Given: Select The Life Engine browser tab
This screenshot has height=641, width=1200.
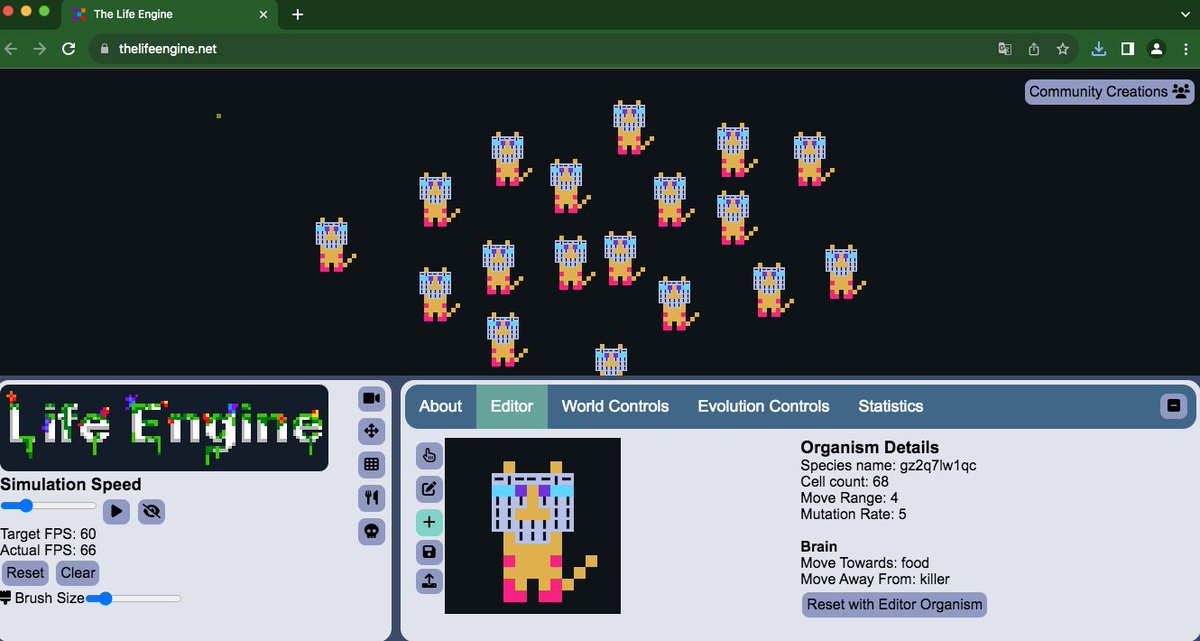Looking at the screenshot, I should [170, 14].
